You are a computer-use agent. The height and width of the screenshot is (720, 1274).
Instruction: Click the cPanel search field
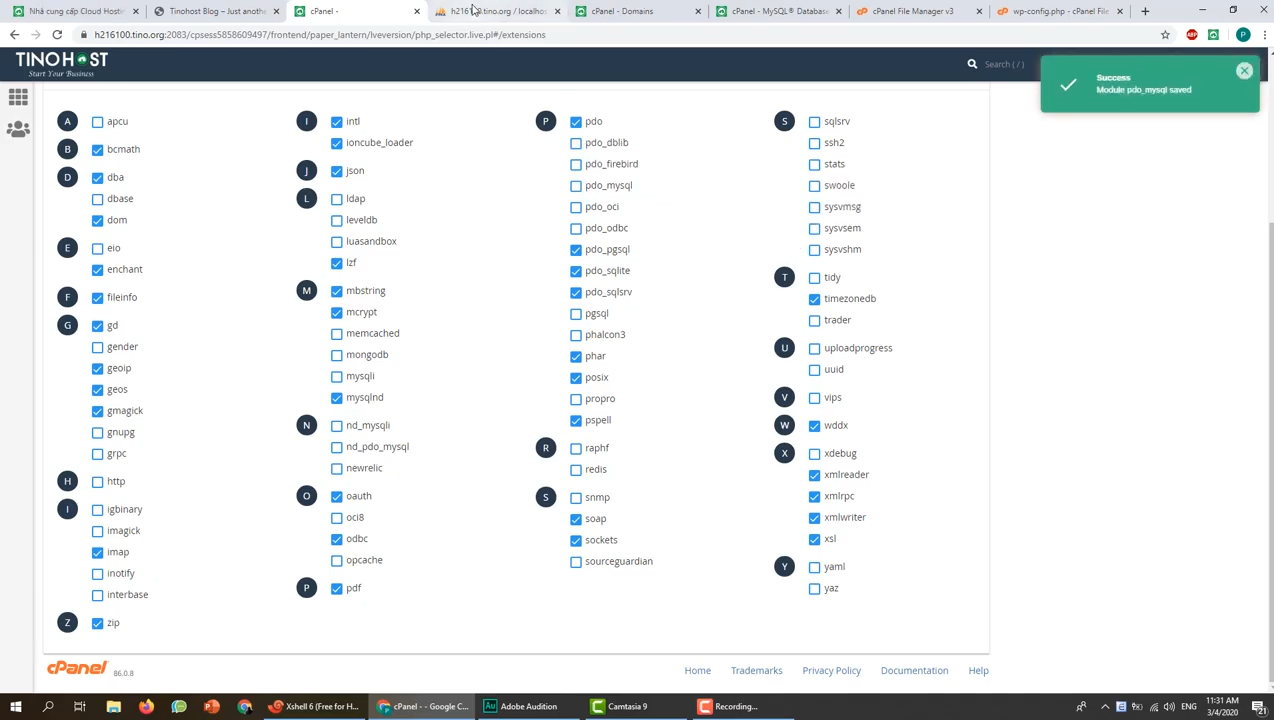pos(1005,64)
